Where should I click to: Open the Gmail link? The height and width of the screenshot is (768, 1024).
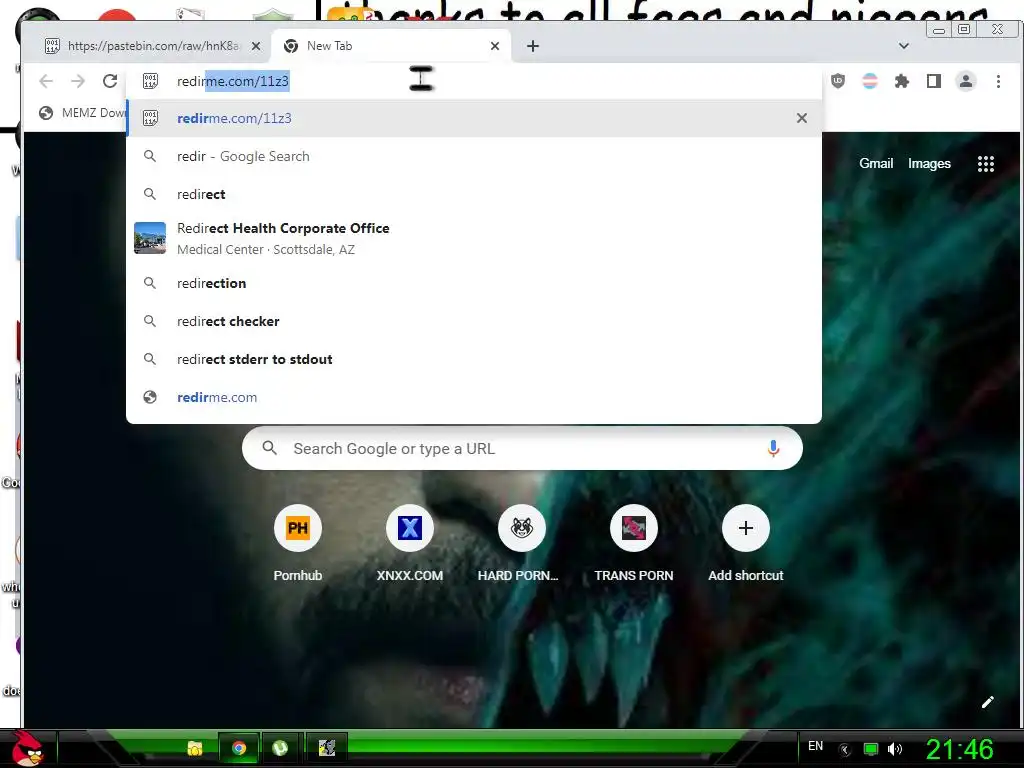click(x=876, y=163)
